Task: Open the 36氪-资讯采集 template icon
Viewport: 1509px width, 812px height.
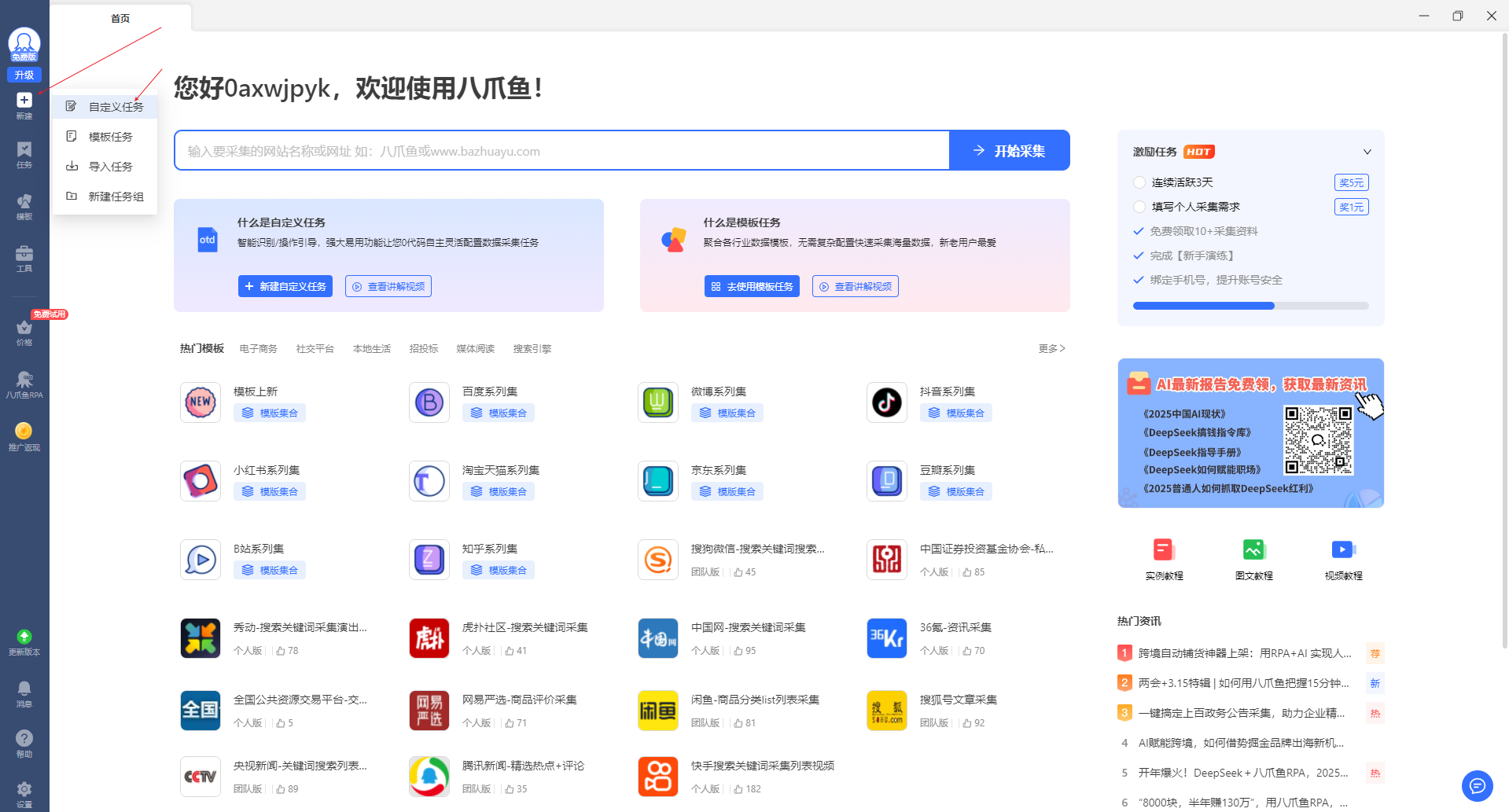Action: pos(887,638)
